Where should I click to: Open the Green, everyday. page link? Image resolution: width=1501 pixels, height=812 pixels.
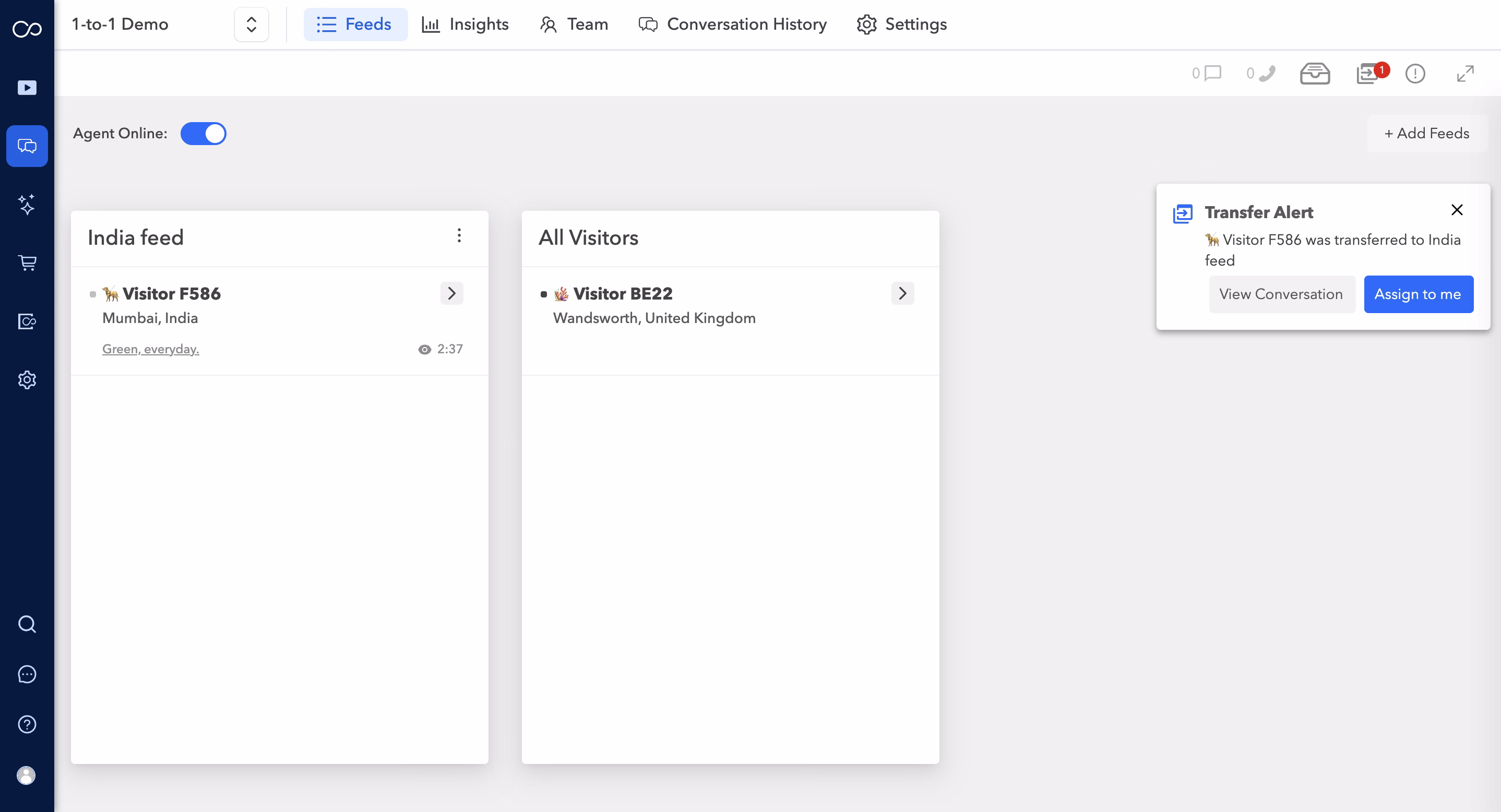click(x=150, y=349)
